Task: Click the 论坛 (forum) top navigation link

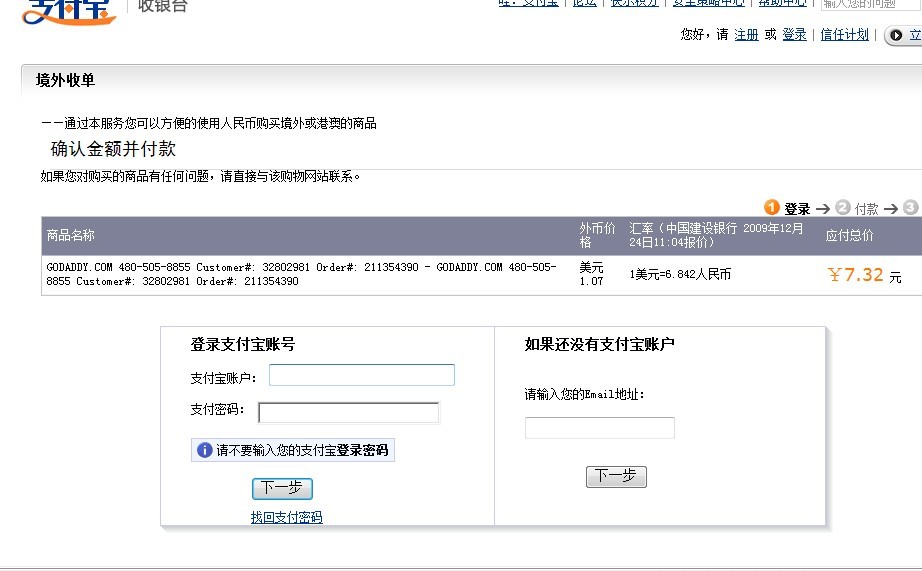Action: click(x=584, y=3)
